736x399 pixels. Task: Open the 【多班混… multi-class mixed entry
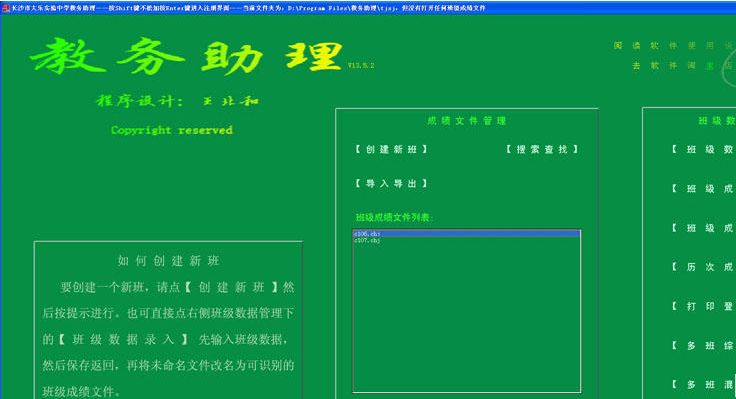click(x=702, y=385)
